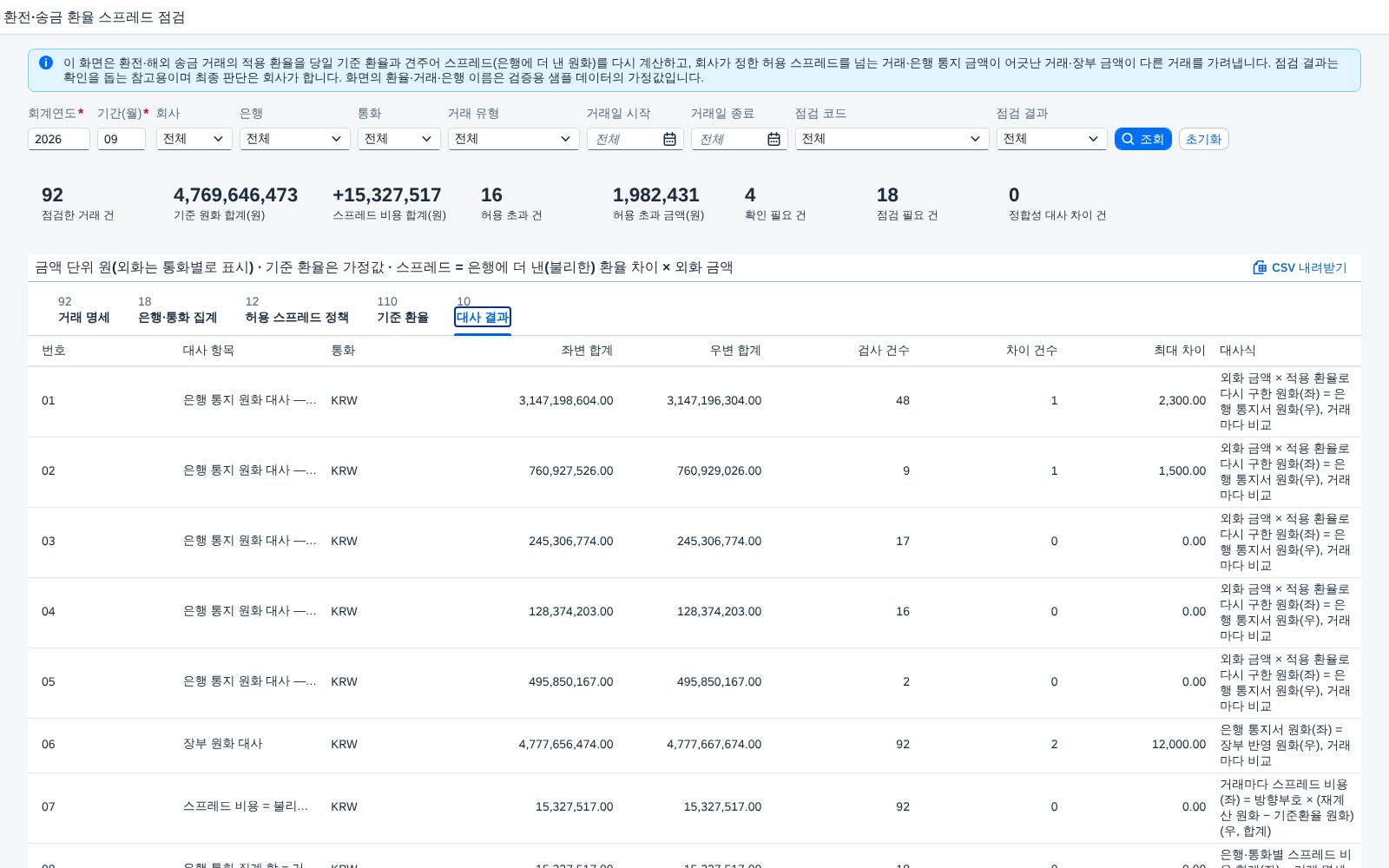Click the 통화 column header in the table
Viewport: 1389px width, 868px height.
[343, 351]
